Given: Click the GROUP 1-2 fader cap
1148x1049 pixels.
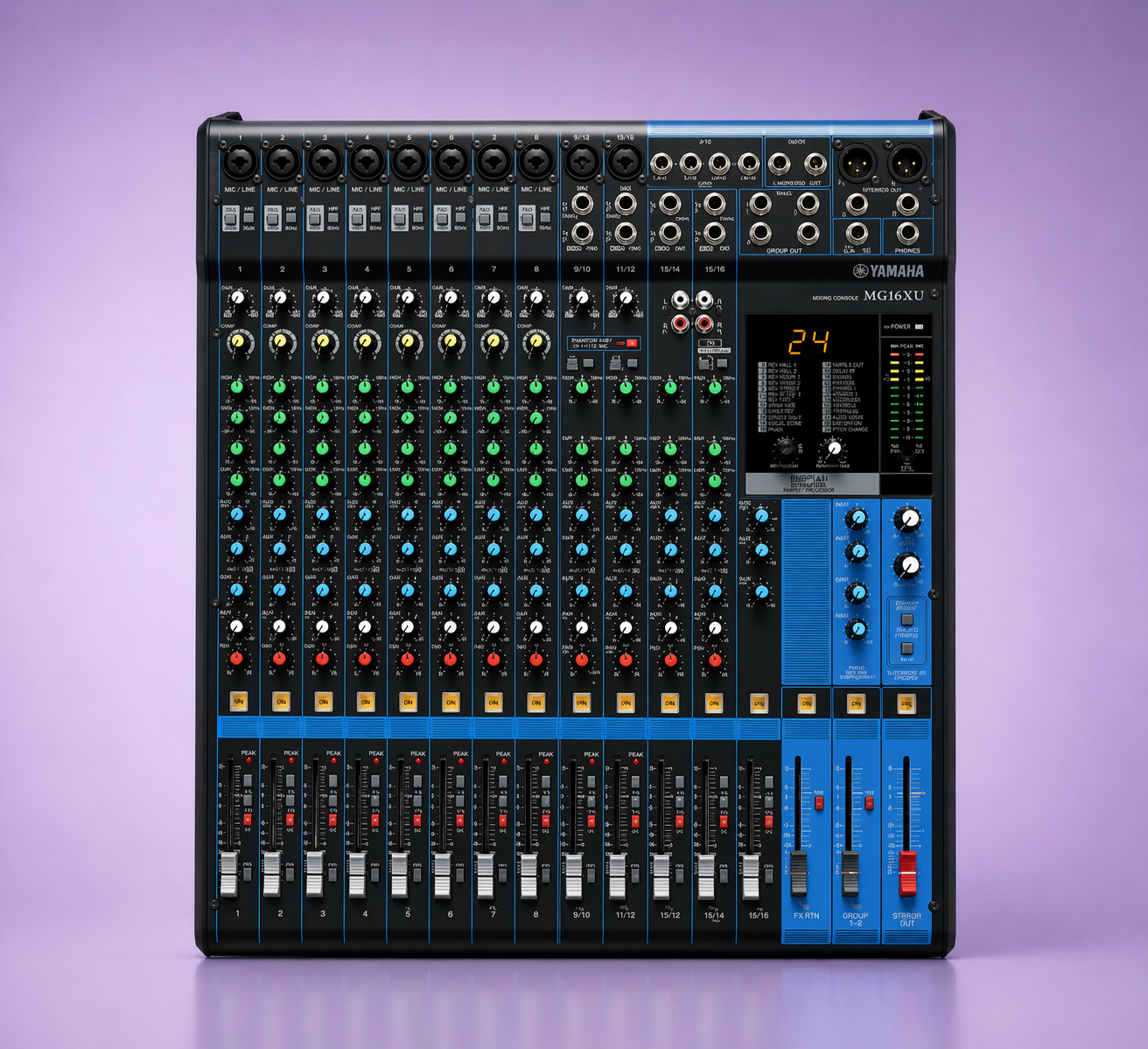Looking at the screenshot, I should 850,873.
